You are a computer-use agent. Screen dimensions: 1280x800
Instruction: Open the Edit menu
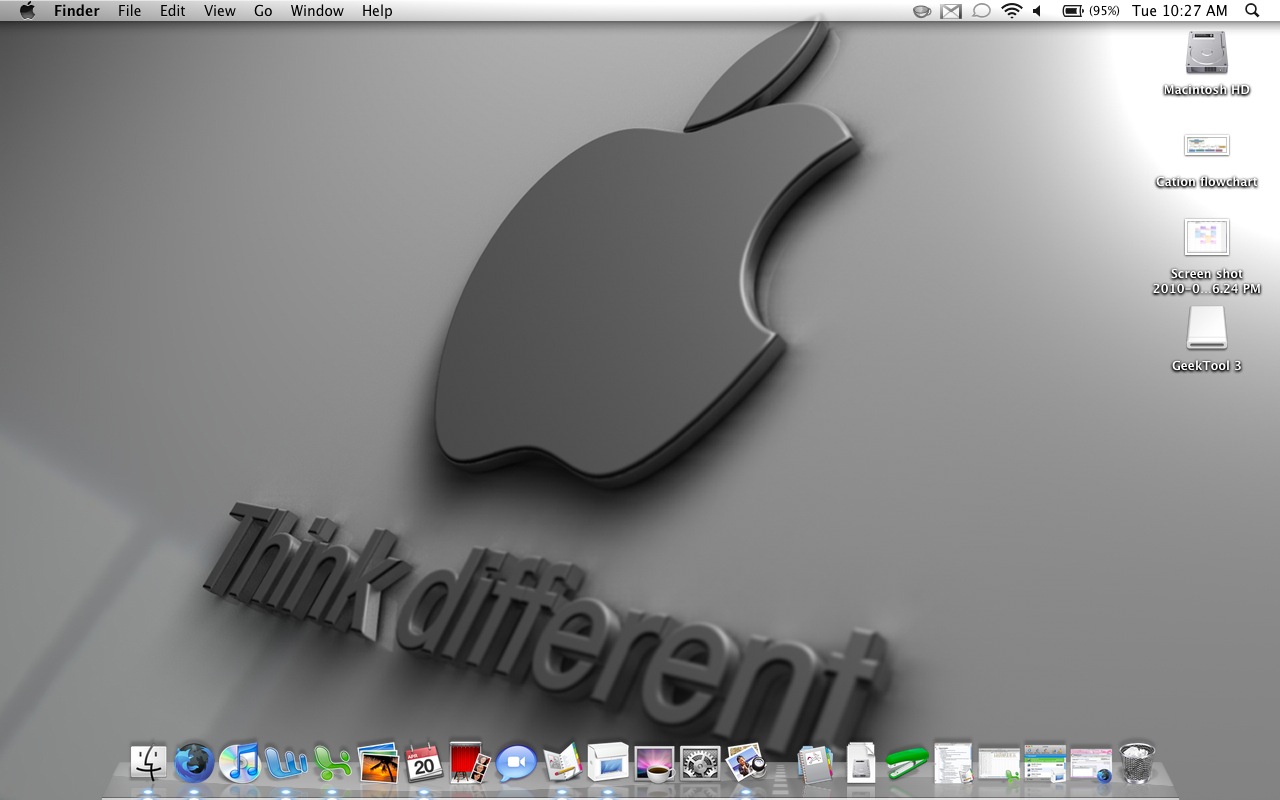tap(173, 11)
